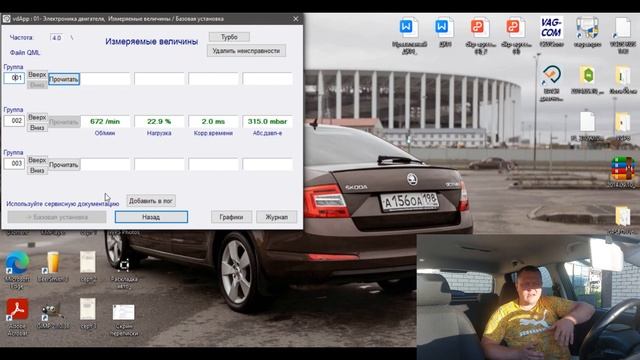Click Прочитать for group 003
This screenshot has width=640, height=360.
pyautogui.click(x=64, y=165)
